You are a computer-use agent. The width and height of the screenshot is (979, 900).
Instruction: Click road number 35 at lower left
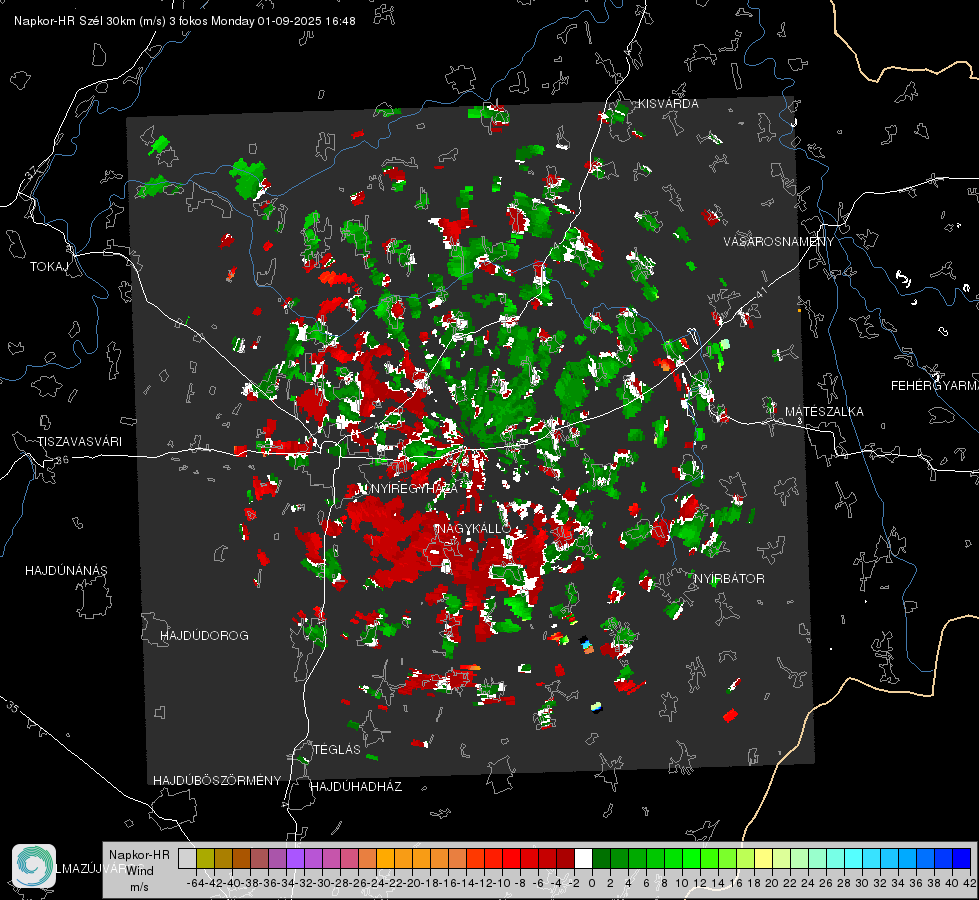coord(12,707)
